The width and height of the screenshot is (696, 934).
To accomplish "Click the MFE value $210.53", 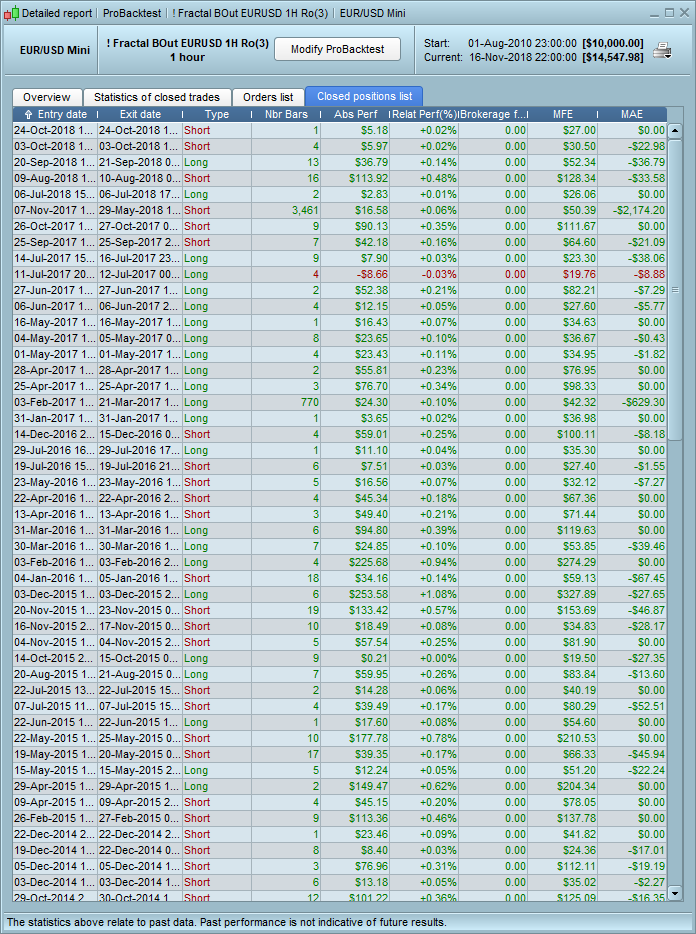I will pyautogui.click(x=576, y=739).
